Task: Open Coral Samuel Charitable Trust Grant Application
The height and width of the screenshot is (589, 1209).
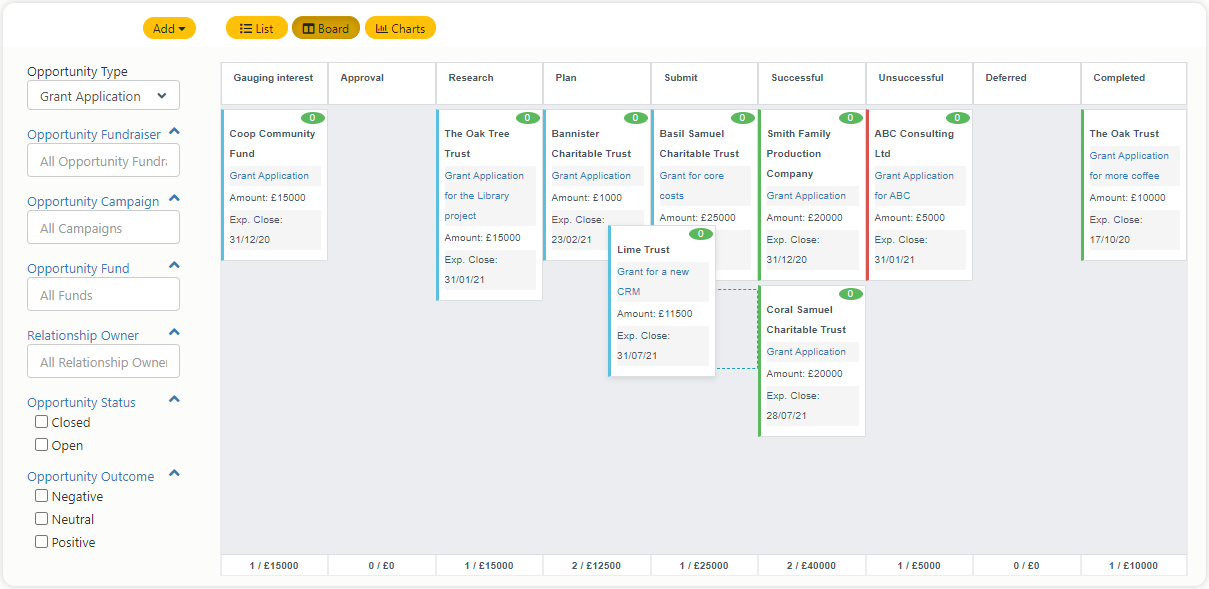Action: [x=806, y=352]
